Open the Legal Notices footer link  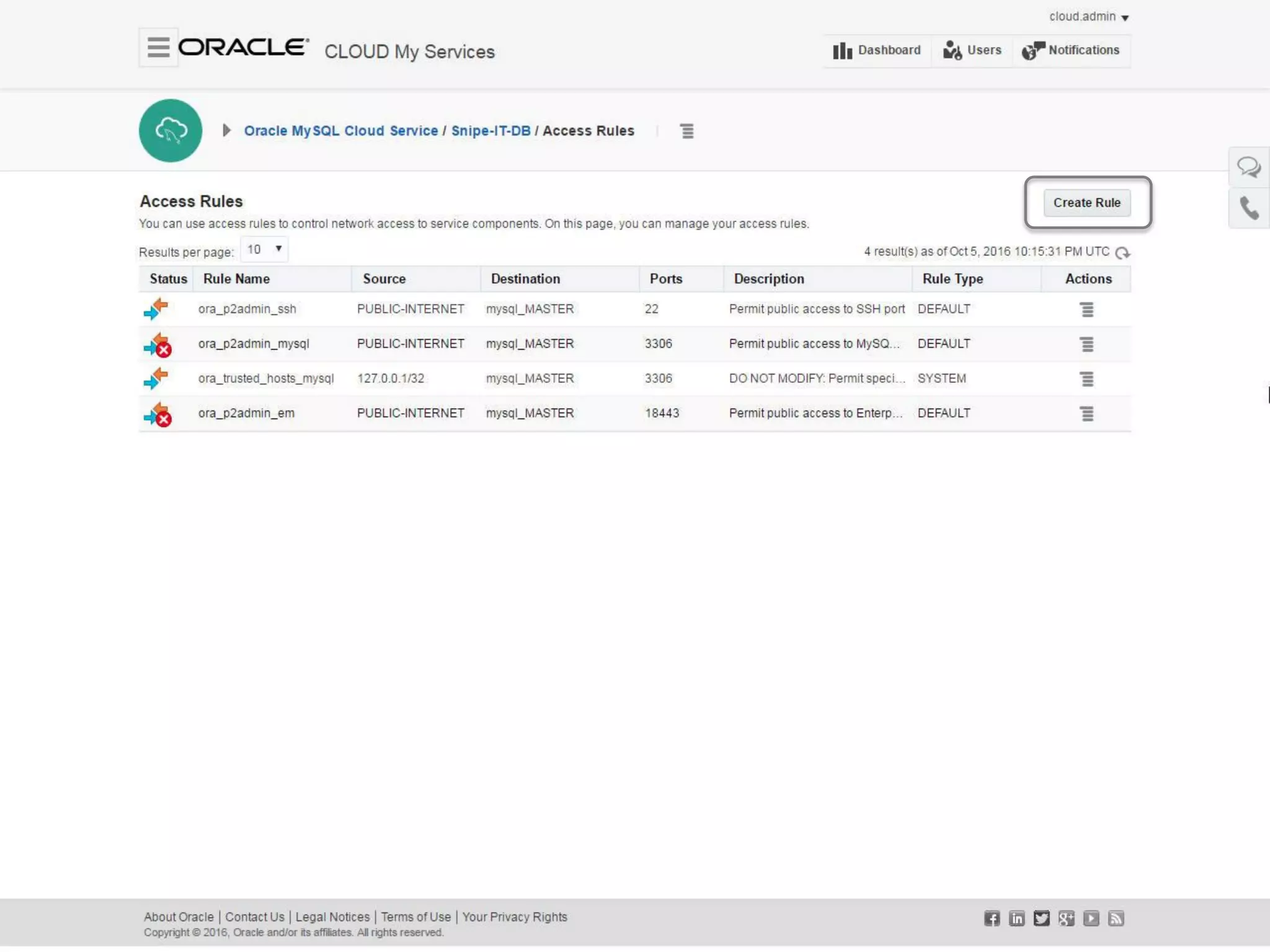[x=332, y=917]
